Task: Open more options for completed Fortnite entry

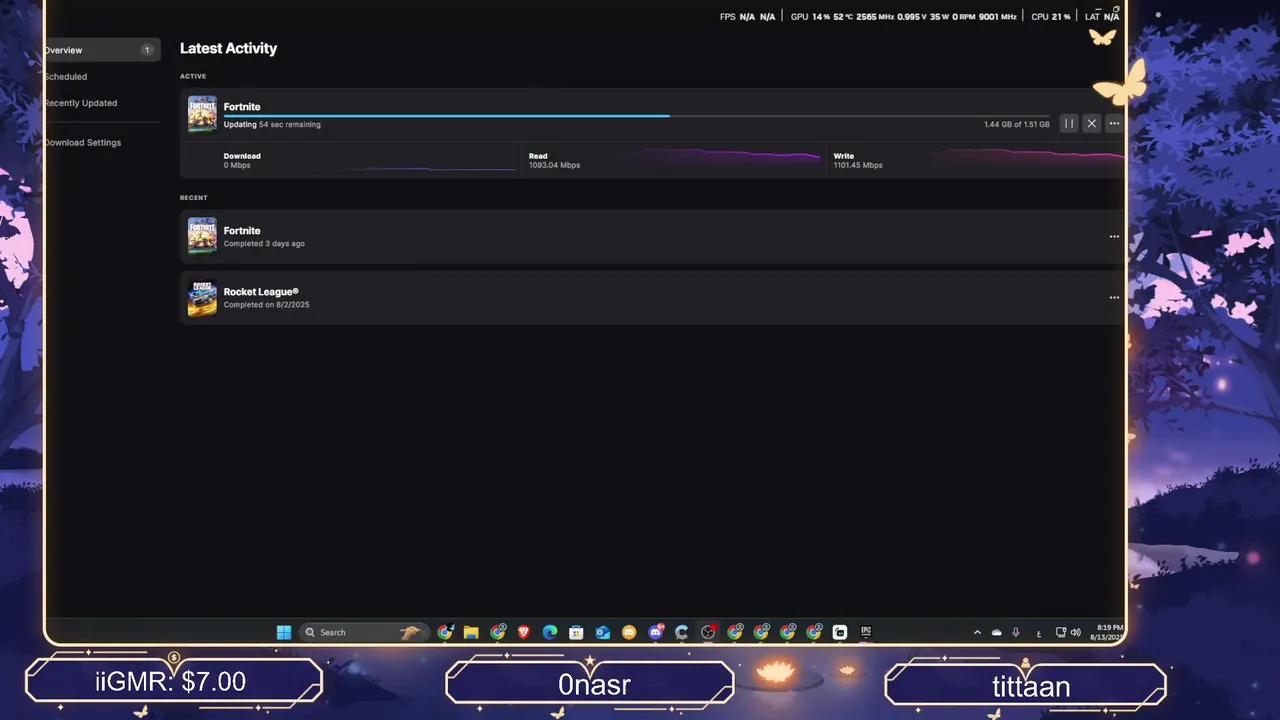Action: pyautogui.click(x=1114, y=237)
